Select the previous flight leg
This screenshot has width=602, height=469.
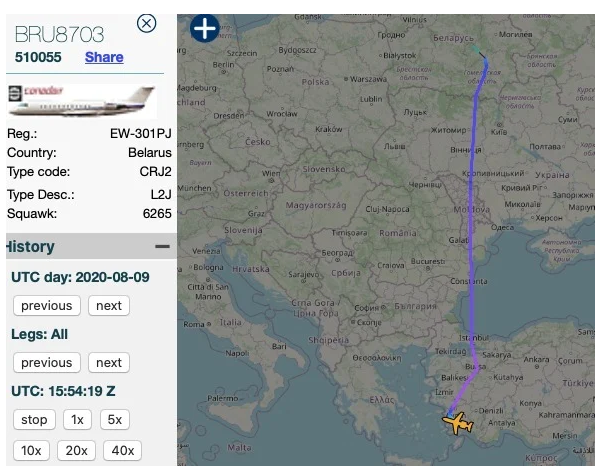46,362
